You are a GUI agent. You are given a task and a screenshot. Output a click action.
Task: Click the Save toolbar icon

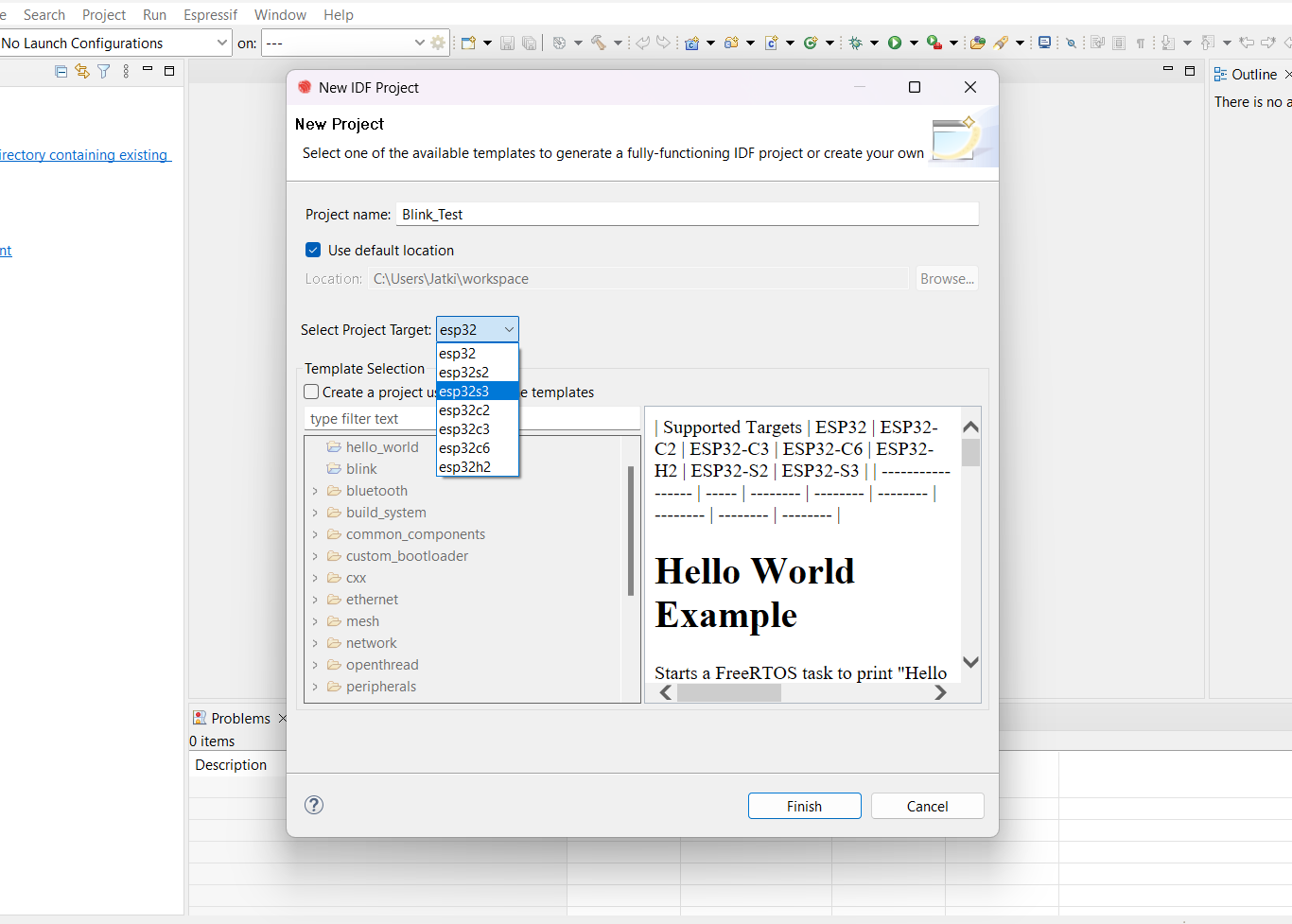pyautogui.click(x=507, y=43)
